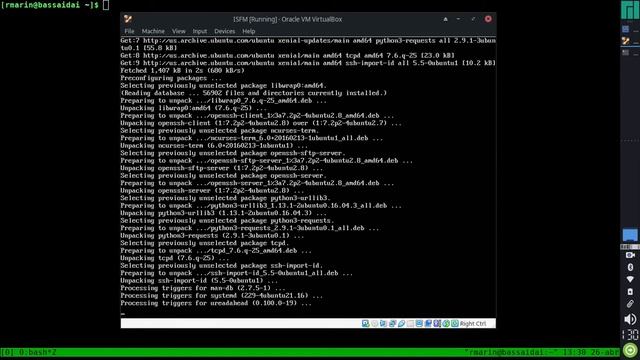Click the 'Get:8' tcpd download line
640x360 pixels.
(287, 56)
